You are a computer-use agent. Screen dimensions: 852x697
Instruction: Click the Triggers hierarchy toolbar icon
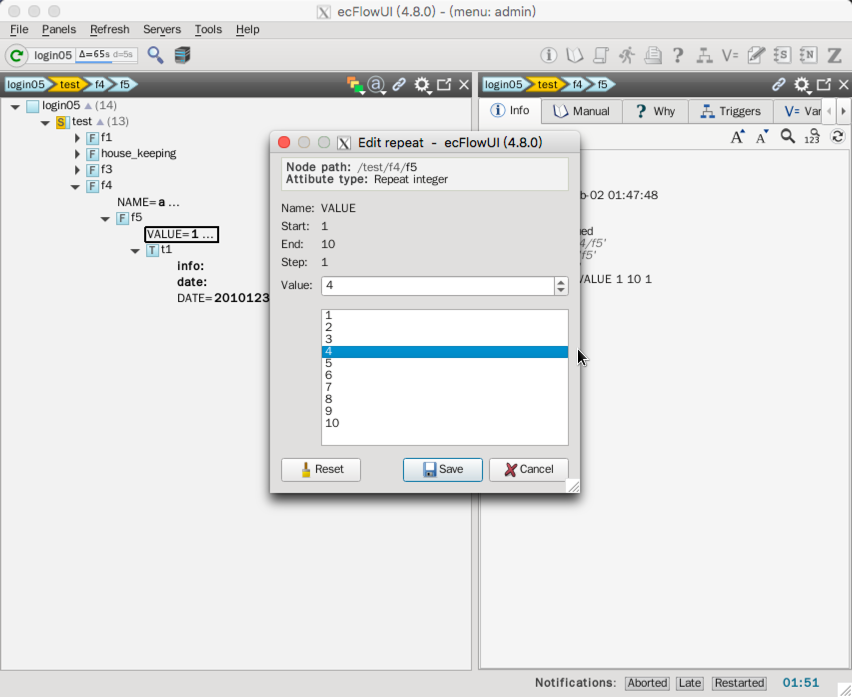coord(704,55)
